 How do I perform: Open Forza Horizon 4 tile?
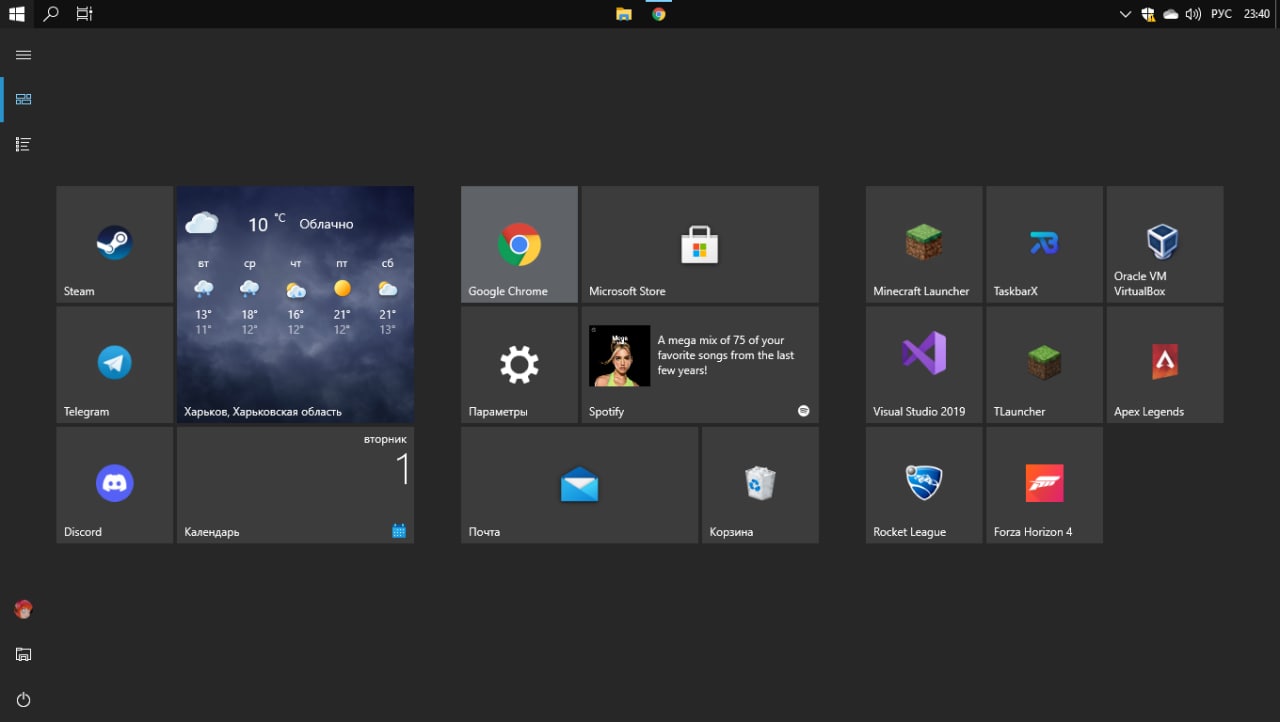tap(1044, 485)
